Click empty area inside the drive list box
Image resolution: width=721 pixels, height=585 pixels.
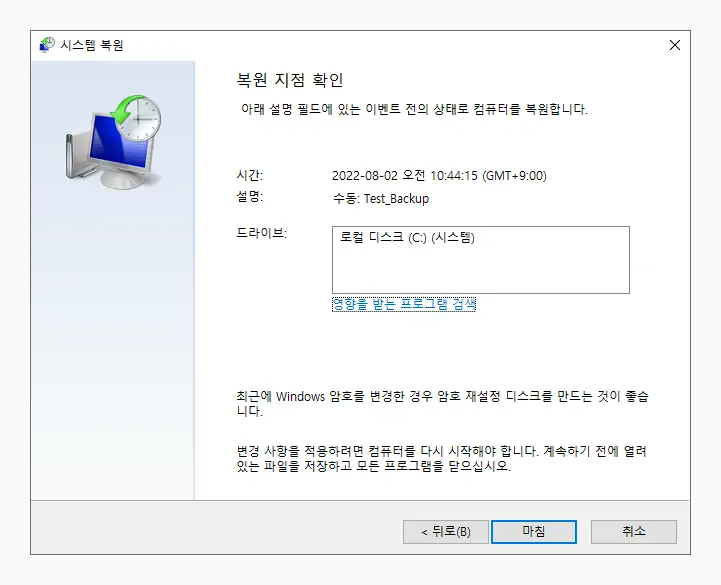(x=481, y=271)
